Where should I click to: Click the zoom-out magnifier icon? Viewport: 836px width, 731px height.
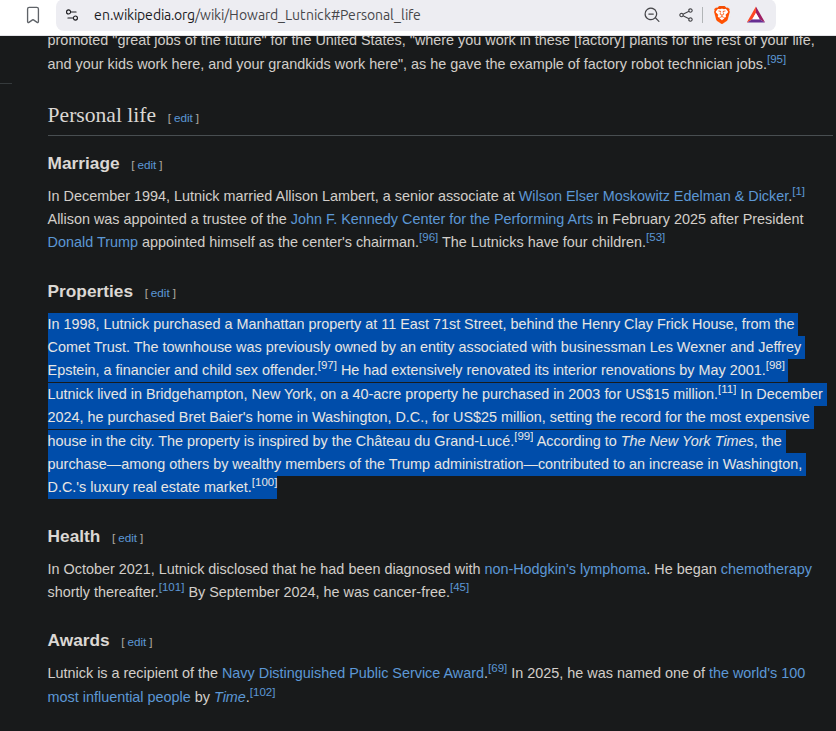[652, 15]
